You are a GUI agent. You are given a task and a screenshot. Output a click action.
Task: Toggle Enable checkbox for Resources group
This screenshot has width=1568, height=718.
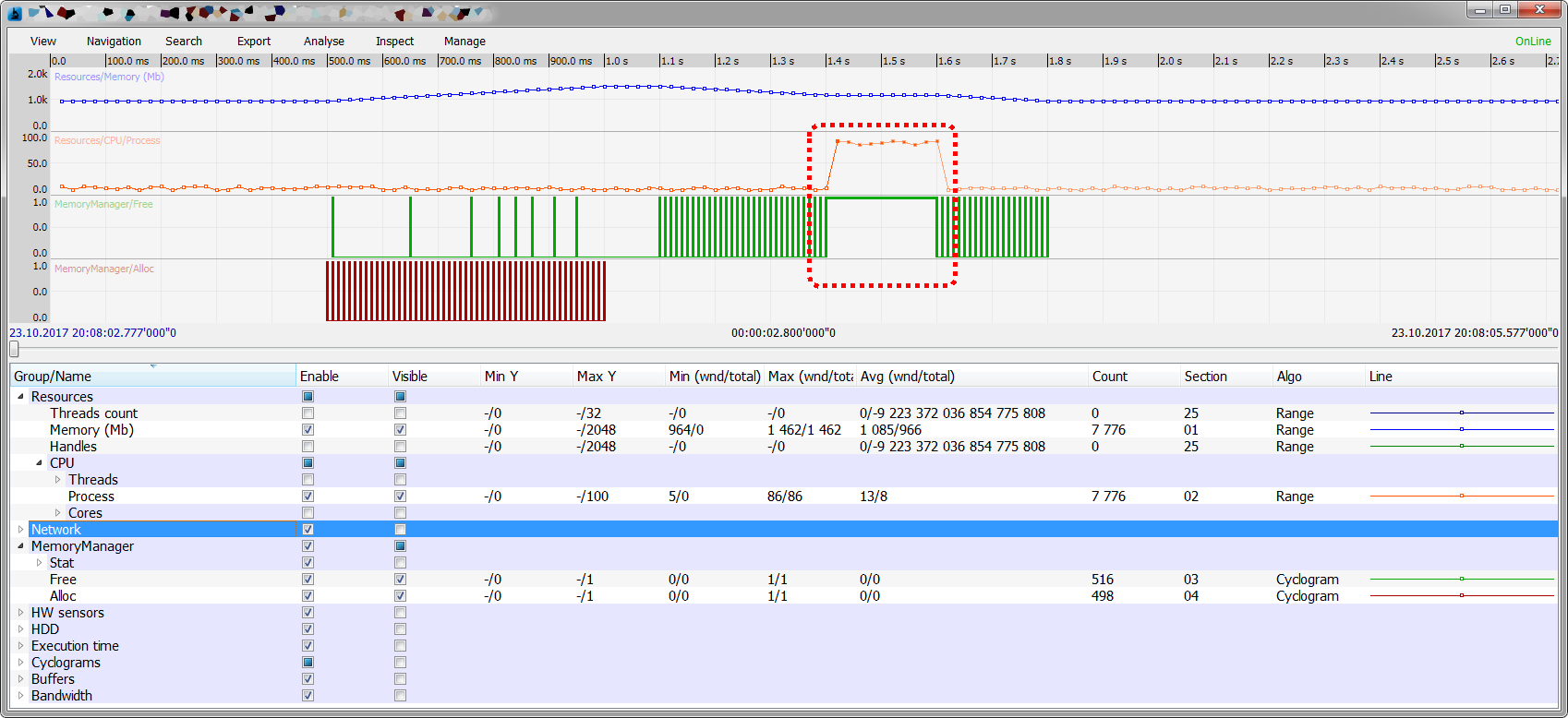[x=308, y=397]
